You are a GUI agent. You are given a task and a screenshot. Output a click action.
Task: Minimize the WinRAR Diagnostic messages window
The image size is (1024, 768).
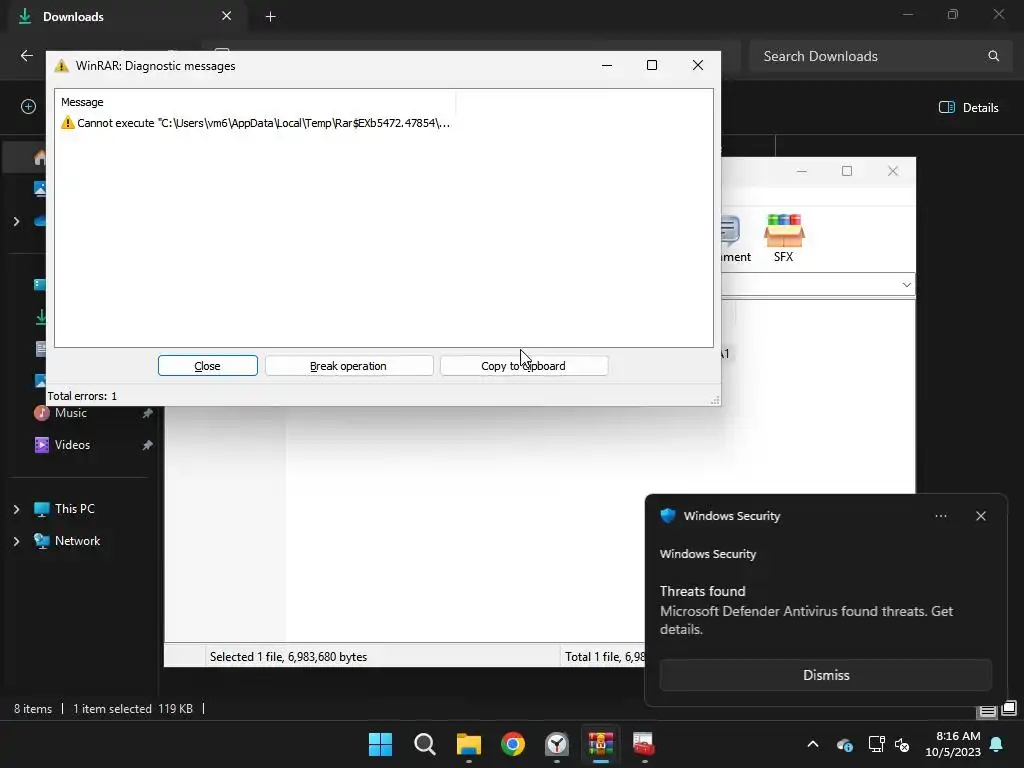point(607,65)
